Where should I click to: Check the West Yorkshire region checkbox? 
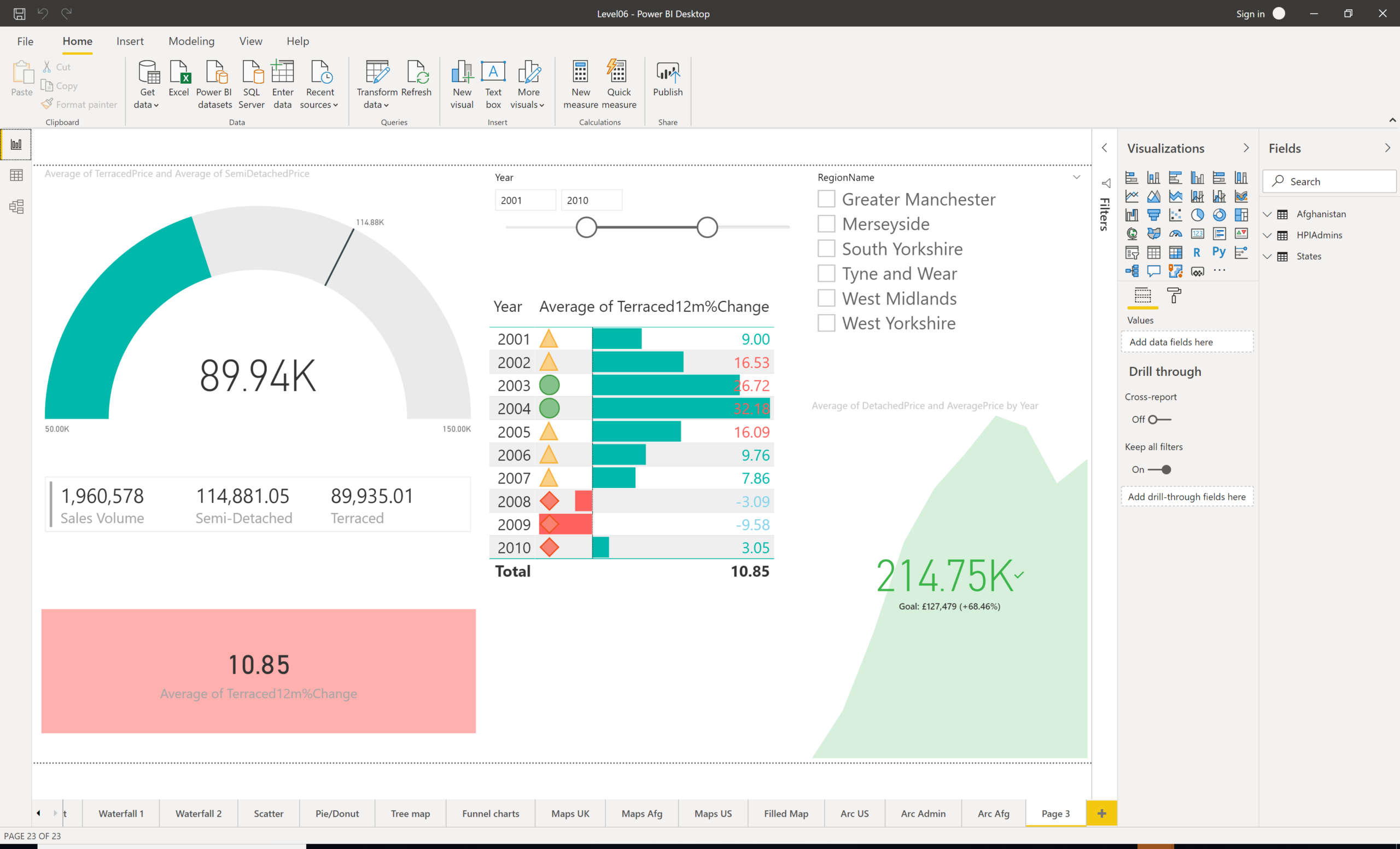click(826, 323)
